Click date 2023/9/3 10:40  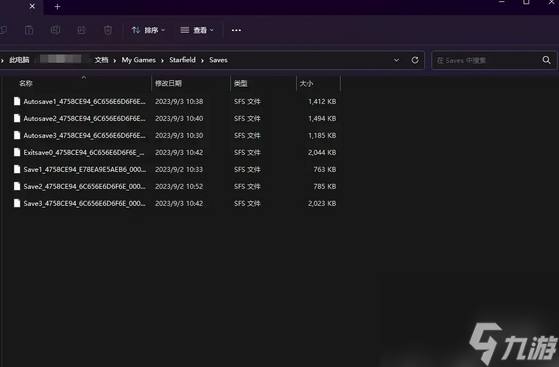(x=179, y=118)
